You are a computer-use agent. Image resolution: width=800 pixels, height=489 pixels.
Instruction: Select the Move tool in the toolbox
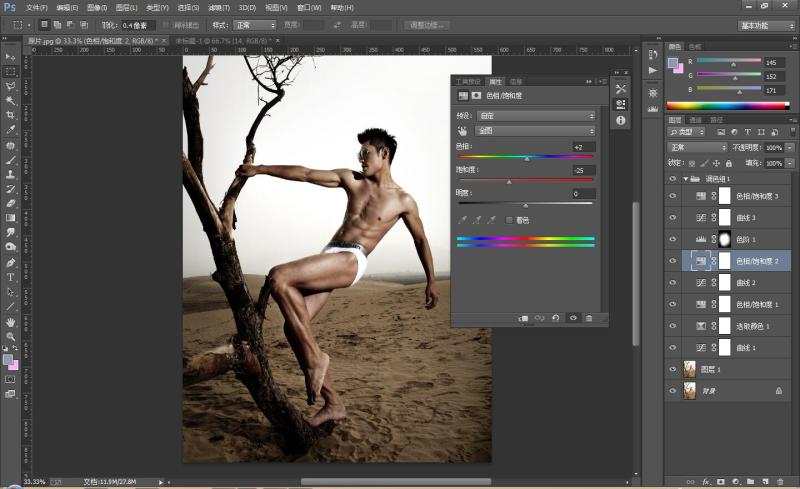point(10,56)
